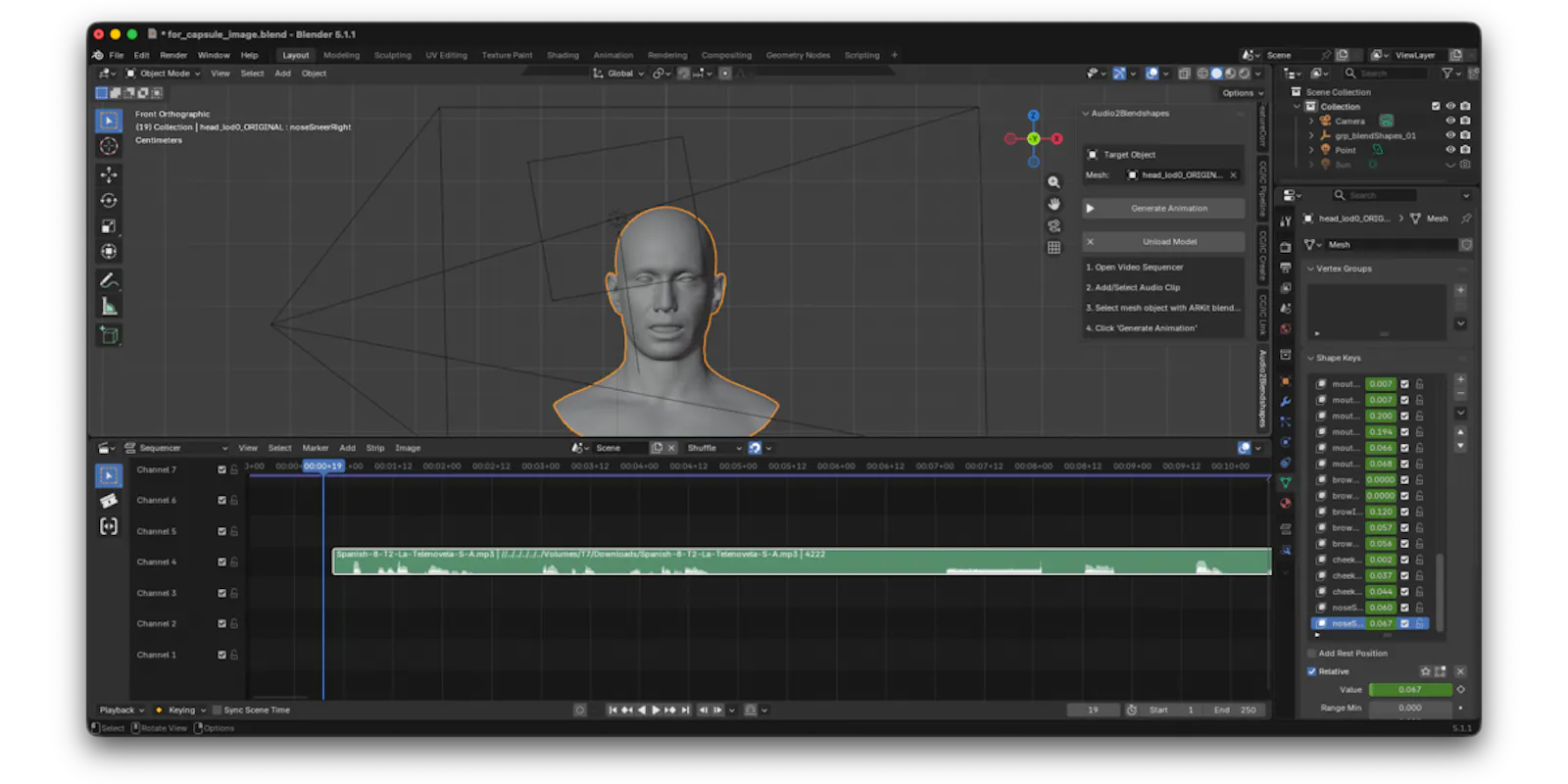Hide grp_blendShapes_01 using its eye icon
The image size is (1568, 784).
click(1450, 135)
